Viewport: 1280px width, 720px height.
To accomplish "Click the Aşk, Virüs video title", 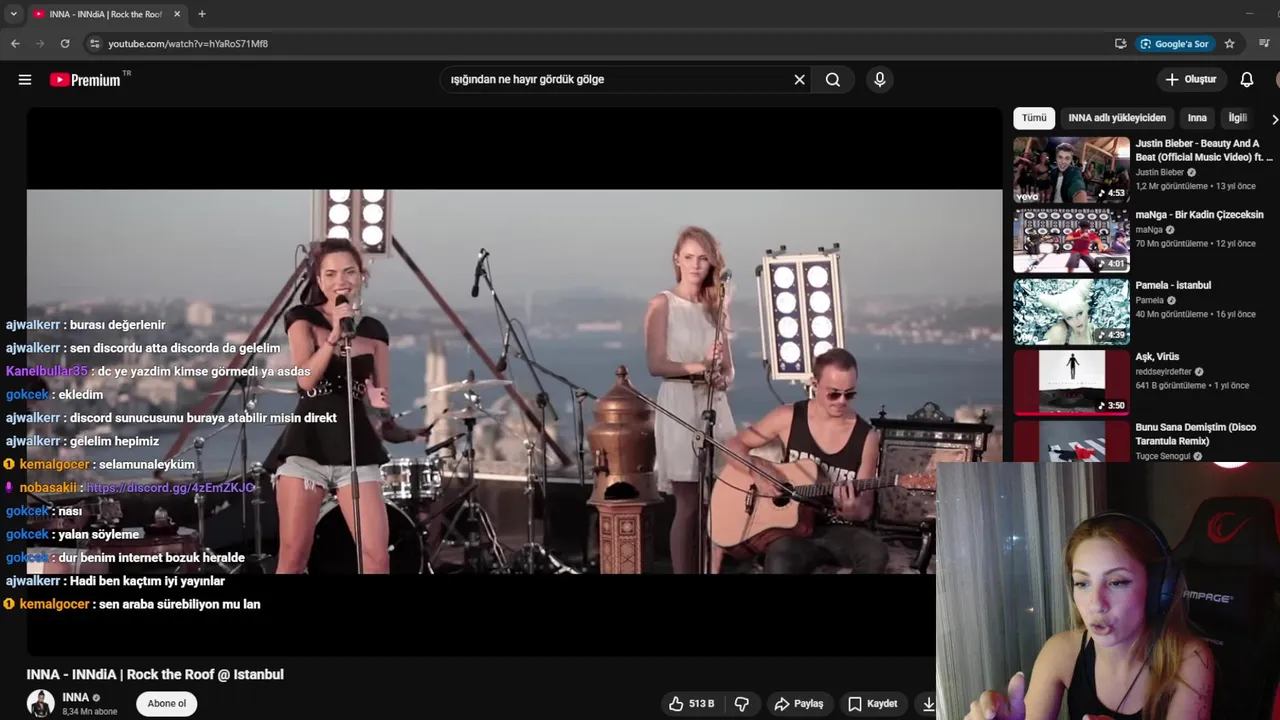I will [1157, 357].
